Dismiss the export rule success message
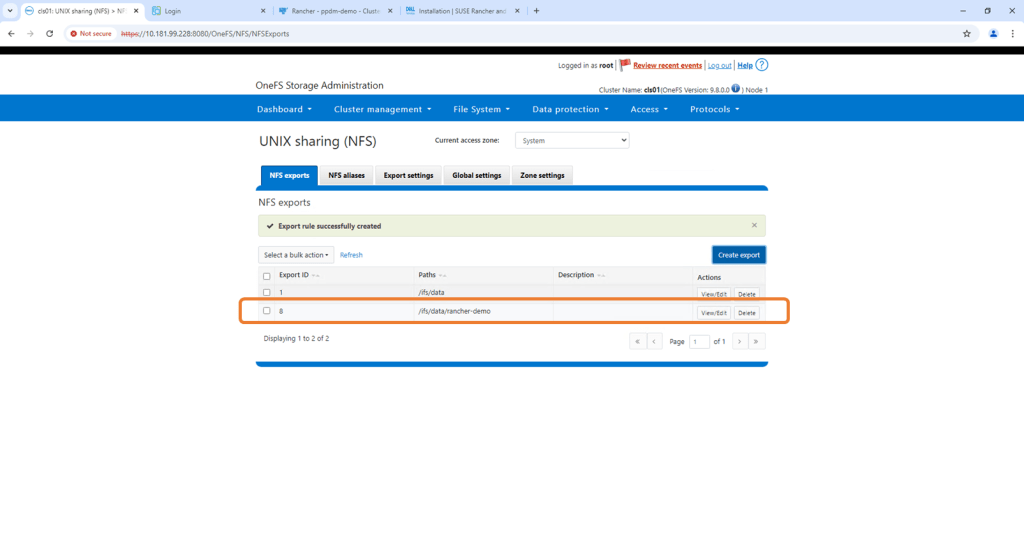 754,226
